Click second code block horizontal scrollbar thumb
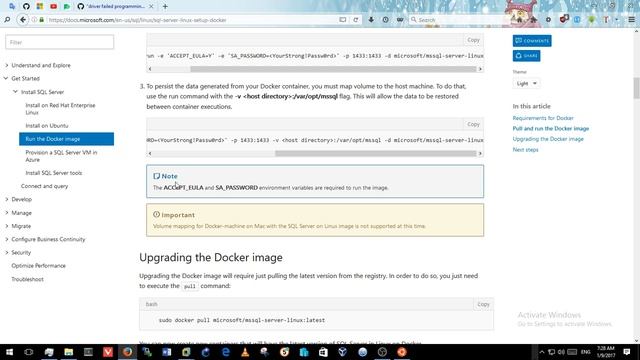 [x=376, y=153]
